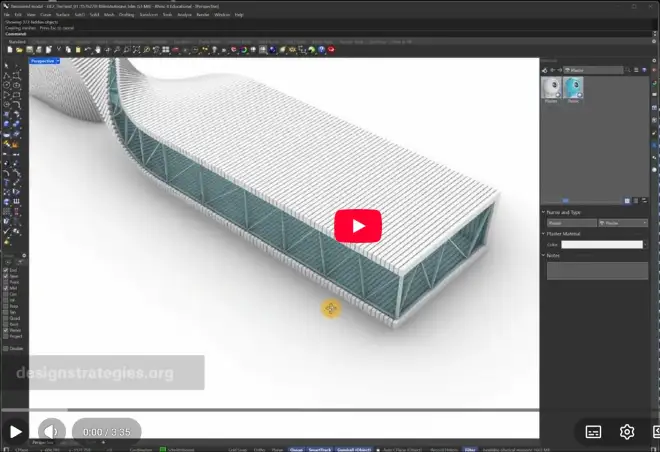Toggle the Disable osnap checkbox
Image resolution: width=660 pixels, height=452 pixels.
click(6, 348)
